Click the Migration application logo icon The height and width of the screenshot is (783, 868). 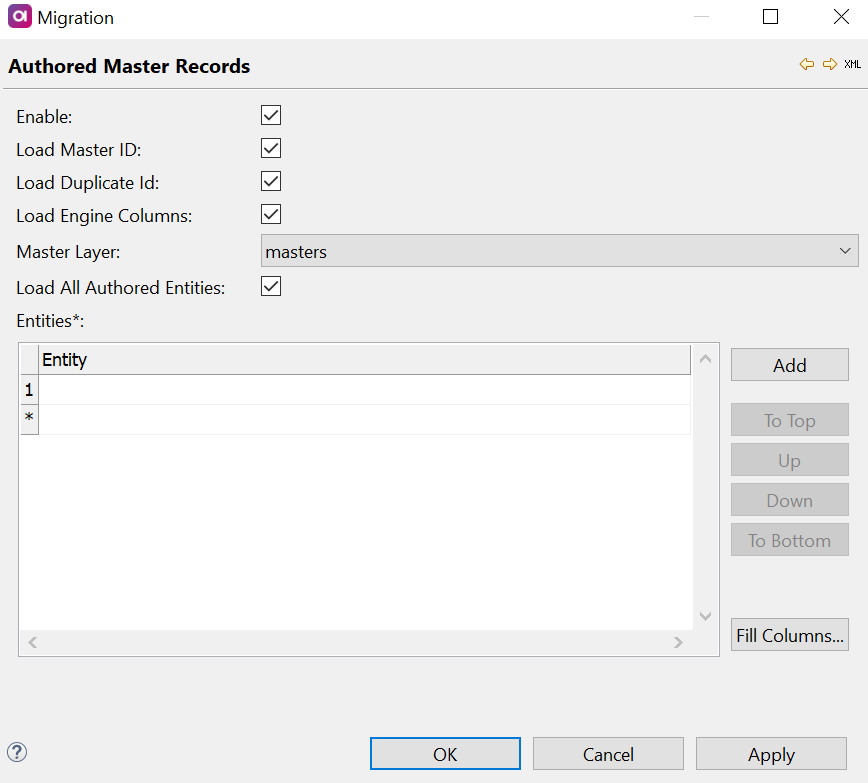coord(19,16)
